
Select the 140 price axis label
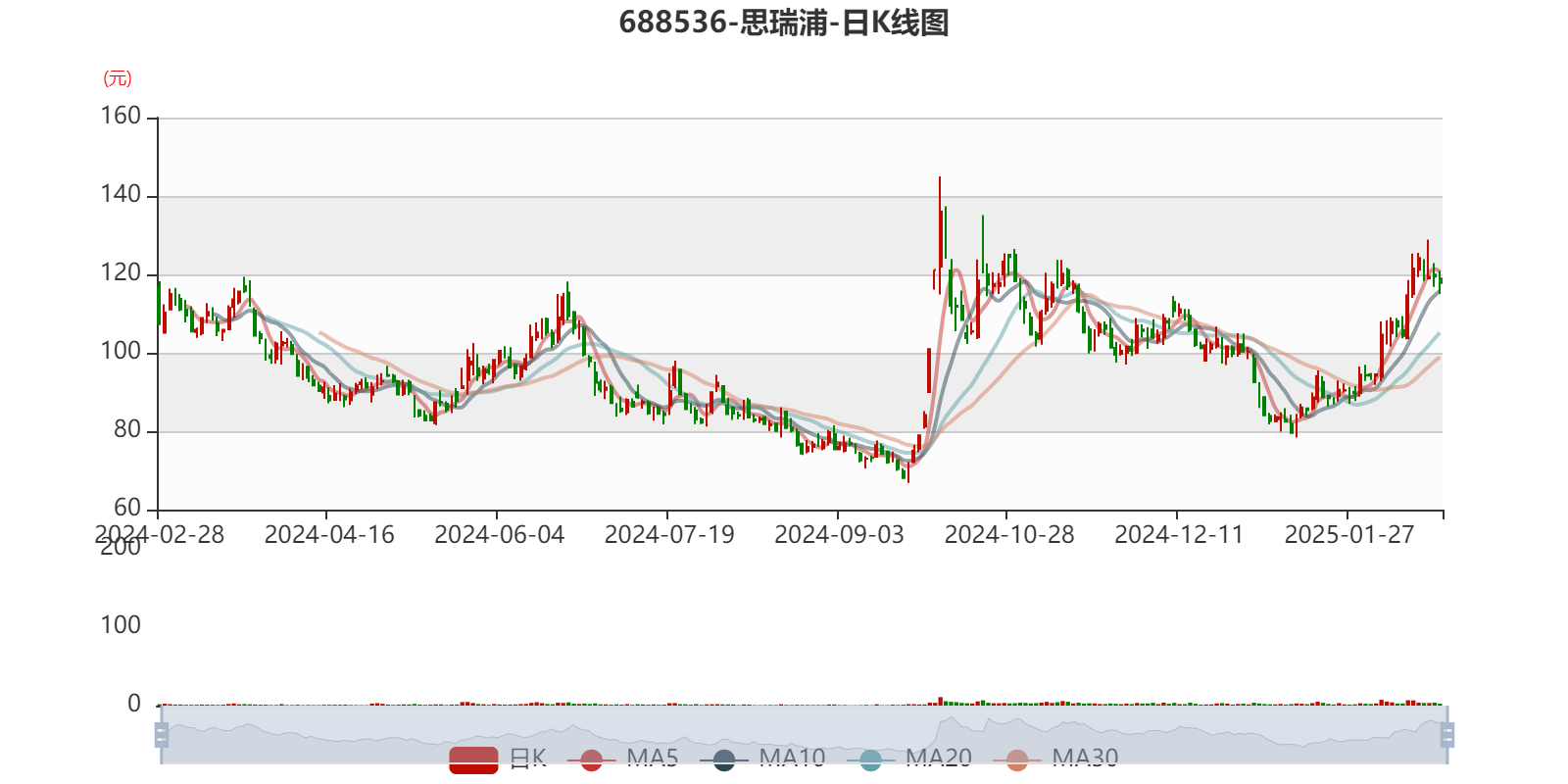pyautogui.click(x=121, y=194)
